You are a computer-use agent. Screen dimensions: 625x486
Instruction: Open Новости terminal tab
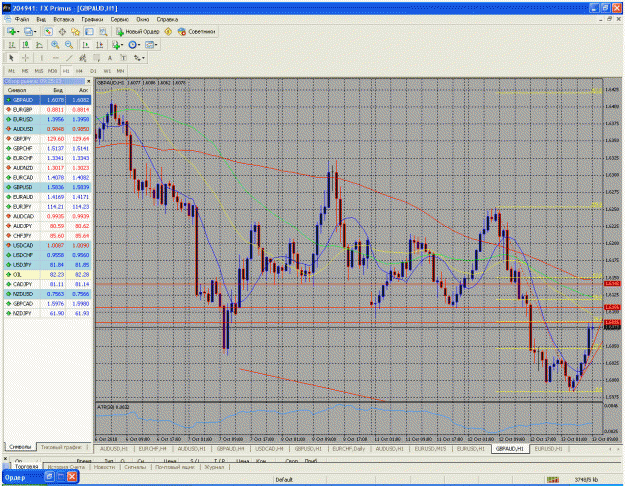click(x=104, y=467)
